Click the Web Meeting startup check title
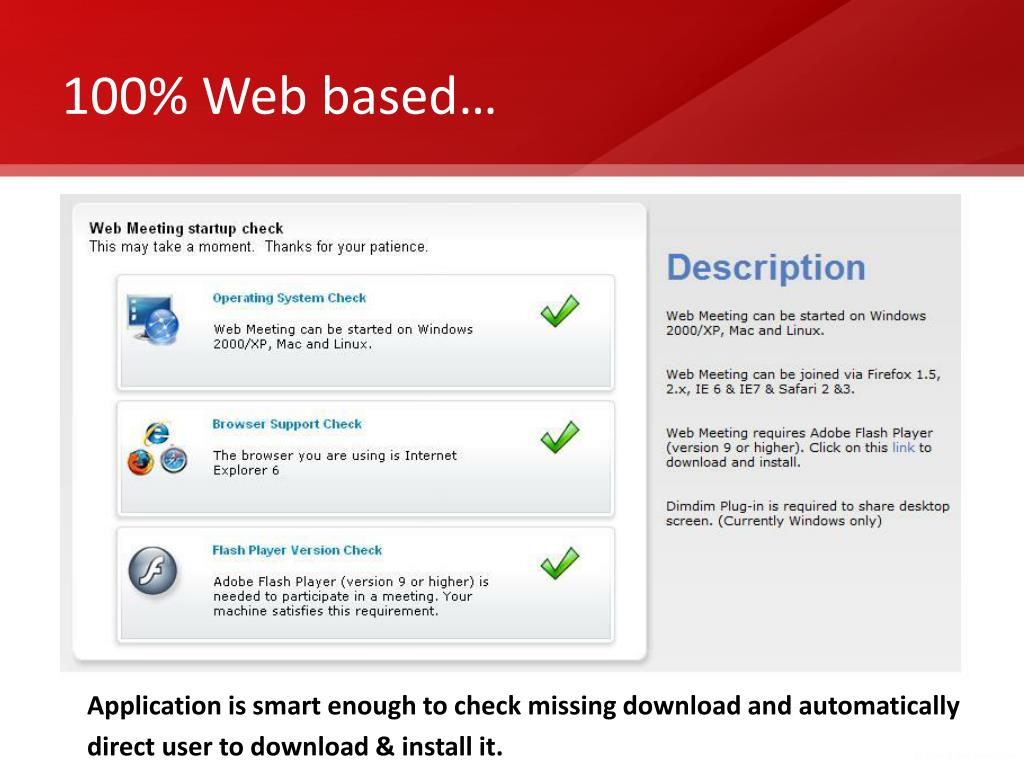Screen dimensions: 1024x768 [186, 229]
